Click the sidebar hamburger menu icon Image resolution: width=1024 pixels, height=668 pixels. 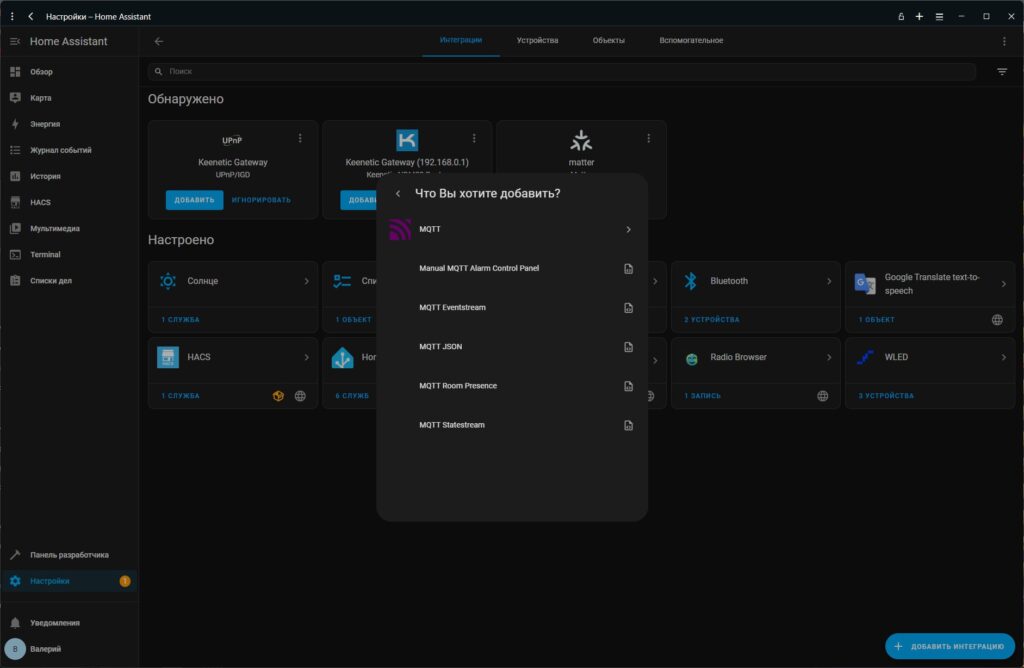pos(15,42)
